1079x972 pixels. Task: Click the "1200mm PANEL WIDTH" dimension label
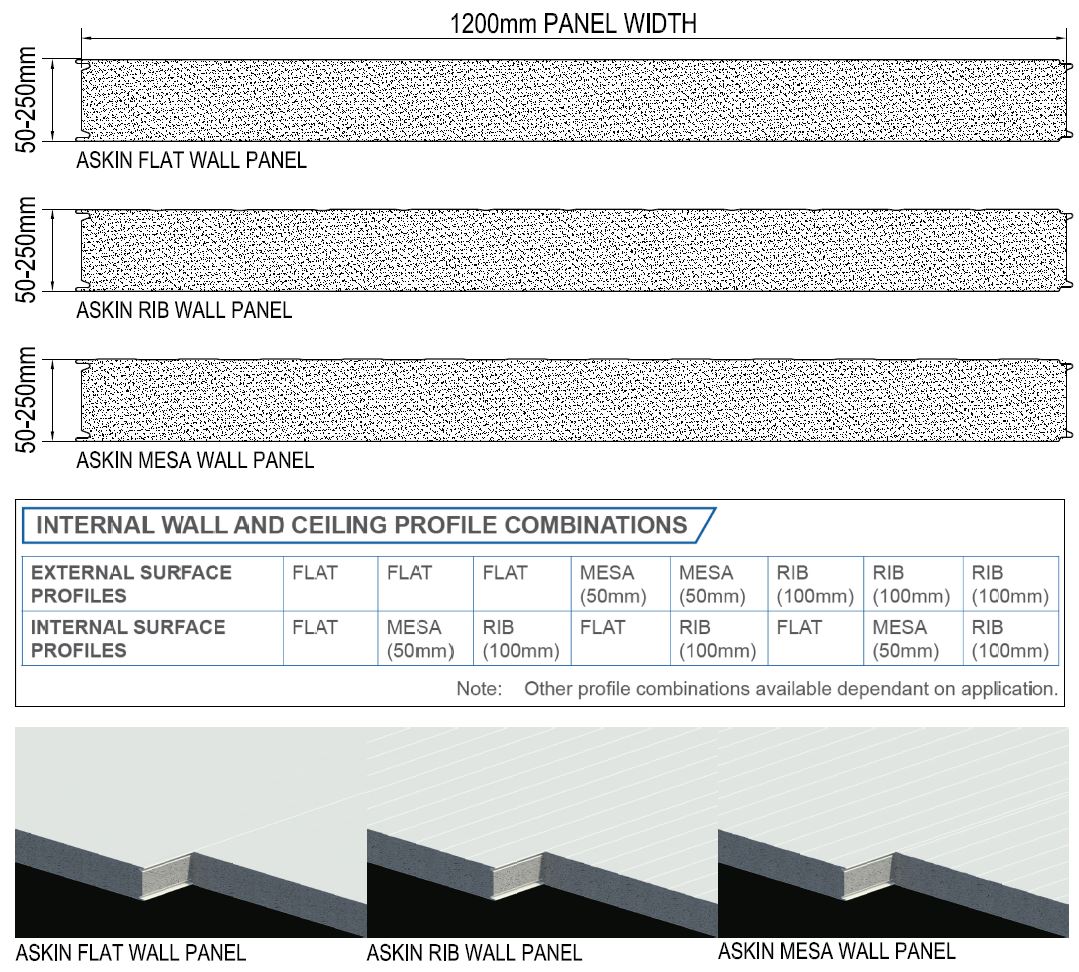pyautogui.click(x=573, y=23)
